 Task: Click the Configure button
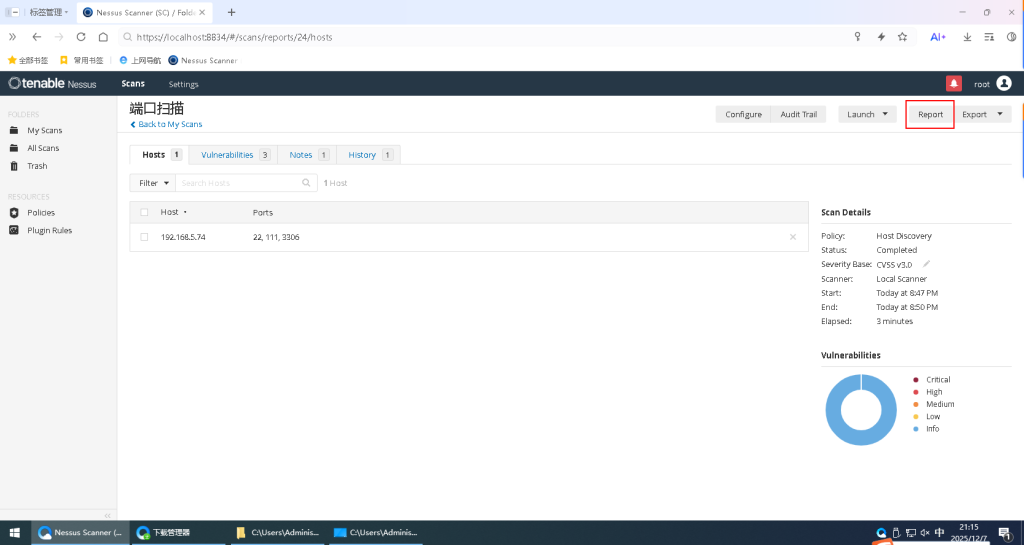tap(743, 114)
